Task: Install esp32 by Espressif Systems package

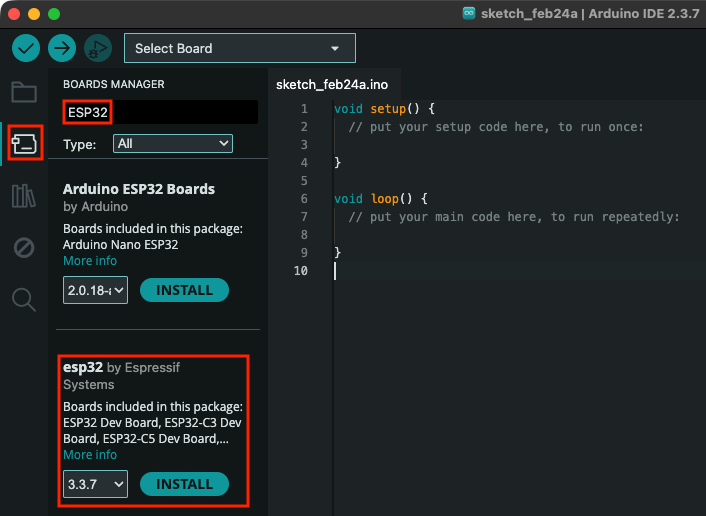Action: [184, 484]
